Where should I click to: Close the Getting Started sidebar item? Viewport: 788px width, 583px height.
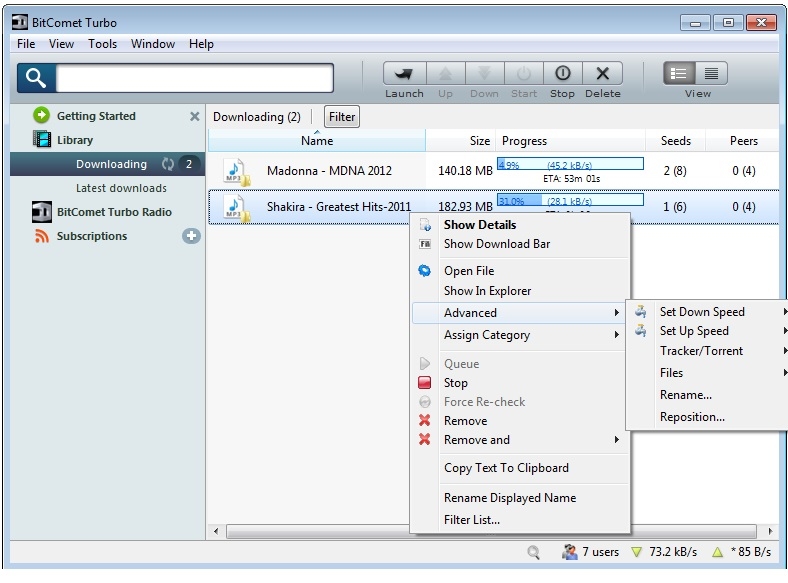point(195,116)
